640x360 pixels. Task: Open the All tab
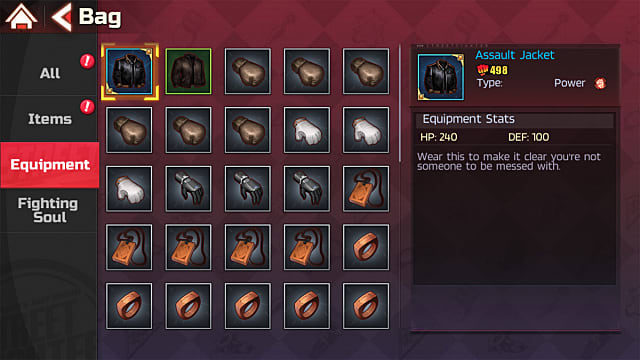[49, 73]
